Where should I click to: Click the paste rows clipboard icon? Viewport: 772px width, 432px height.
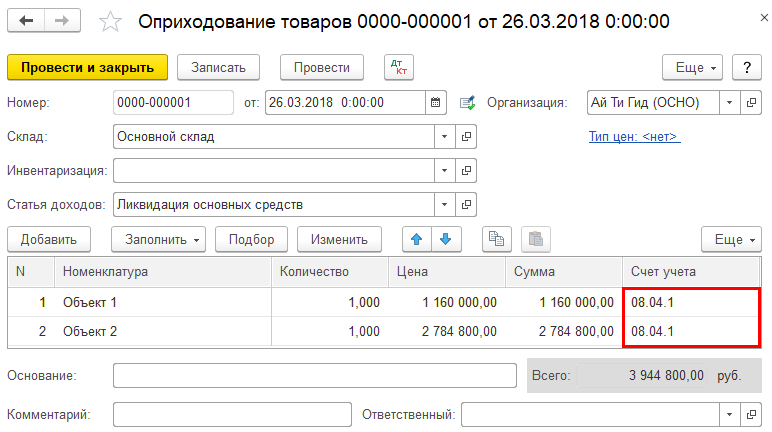(536, 239)
